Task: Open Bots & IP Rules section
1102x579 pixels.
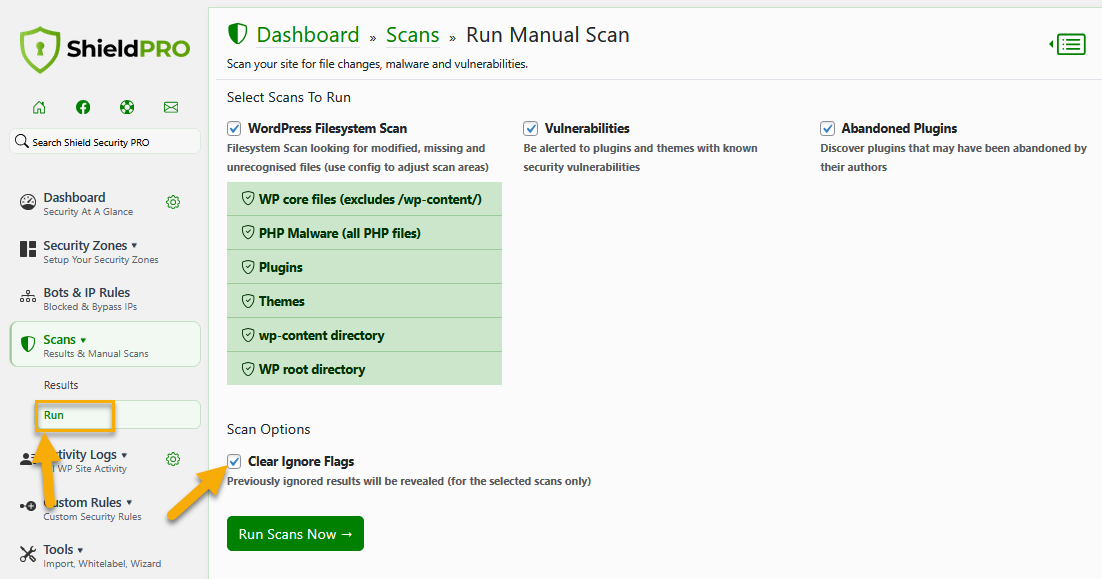Action: pos(86,292)
